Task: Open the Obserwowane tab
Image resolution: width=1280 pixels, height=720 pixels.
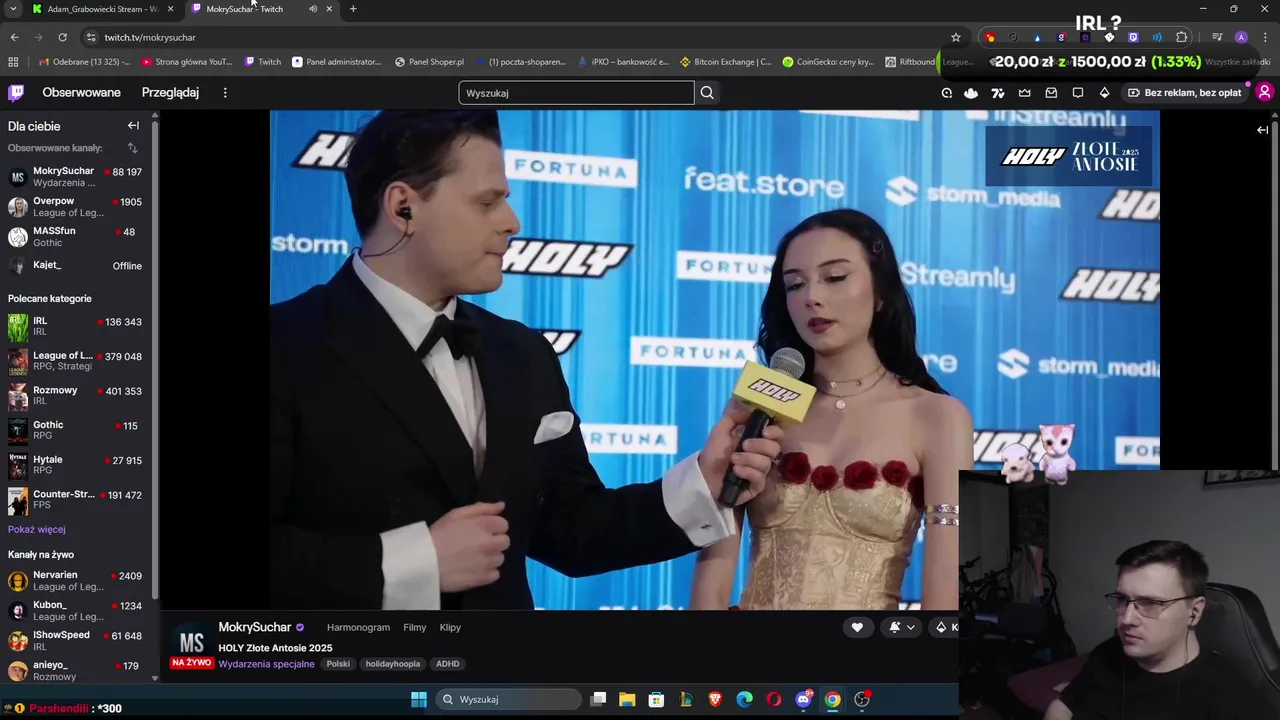Action: pos(81,92)
